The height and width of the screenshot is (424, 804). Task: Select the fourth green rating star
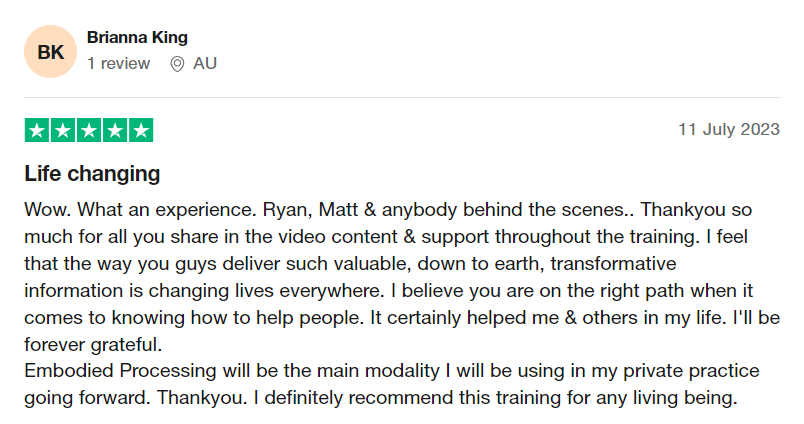point(115,130)
